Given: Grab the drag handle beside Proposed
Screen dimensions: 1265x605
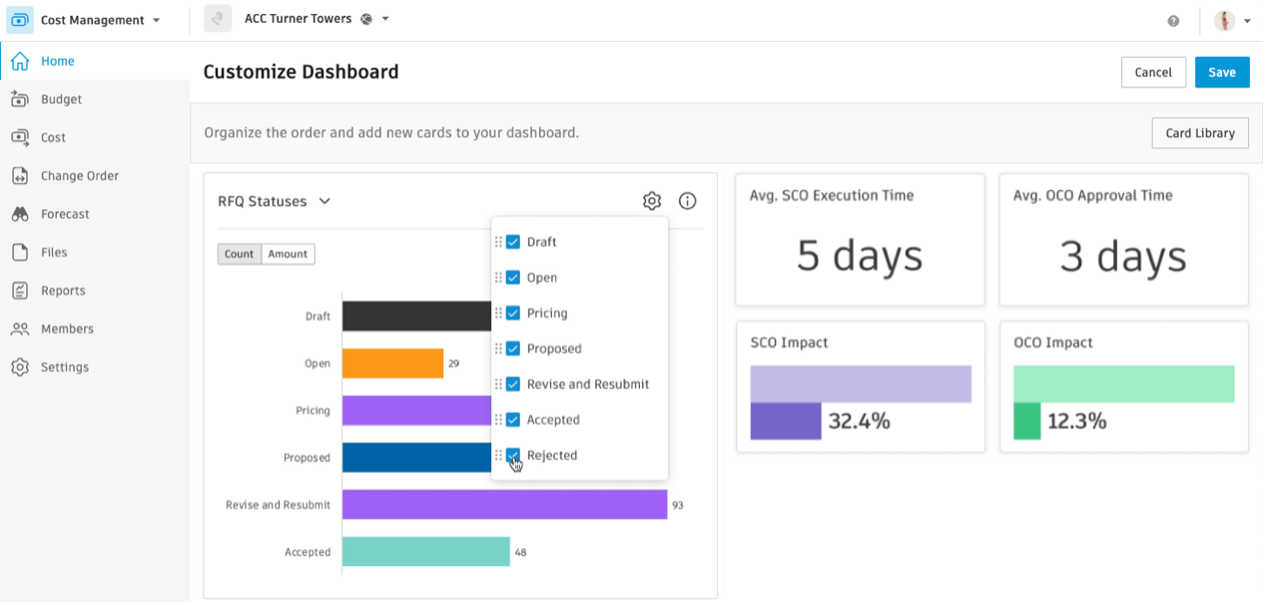Looking at the screenshot, I should (499, 348).
